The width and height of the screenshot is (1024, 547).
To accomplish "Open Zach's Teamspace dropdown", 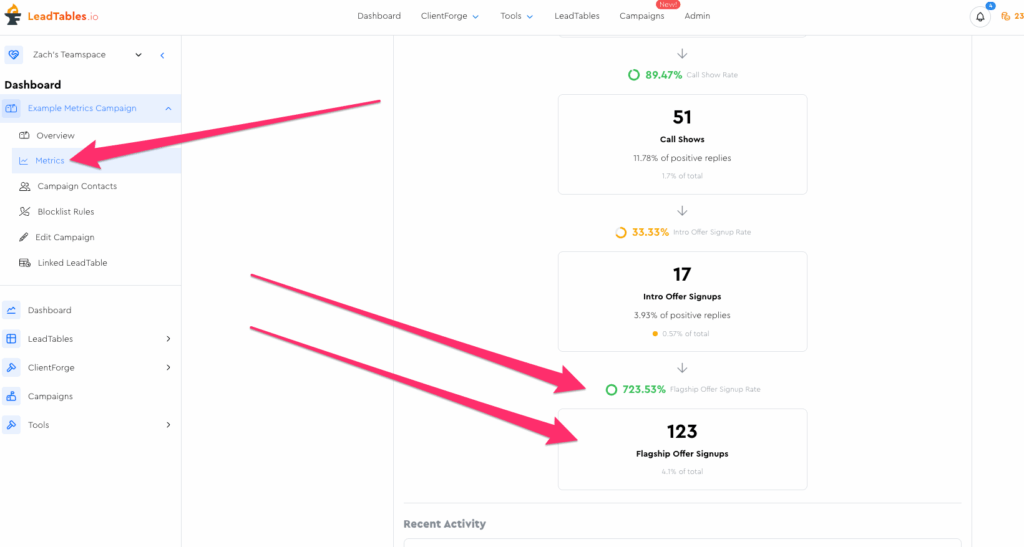I will [x=138, y=55].
